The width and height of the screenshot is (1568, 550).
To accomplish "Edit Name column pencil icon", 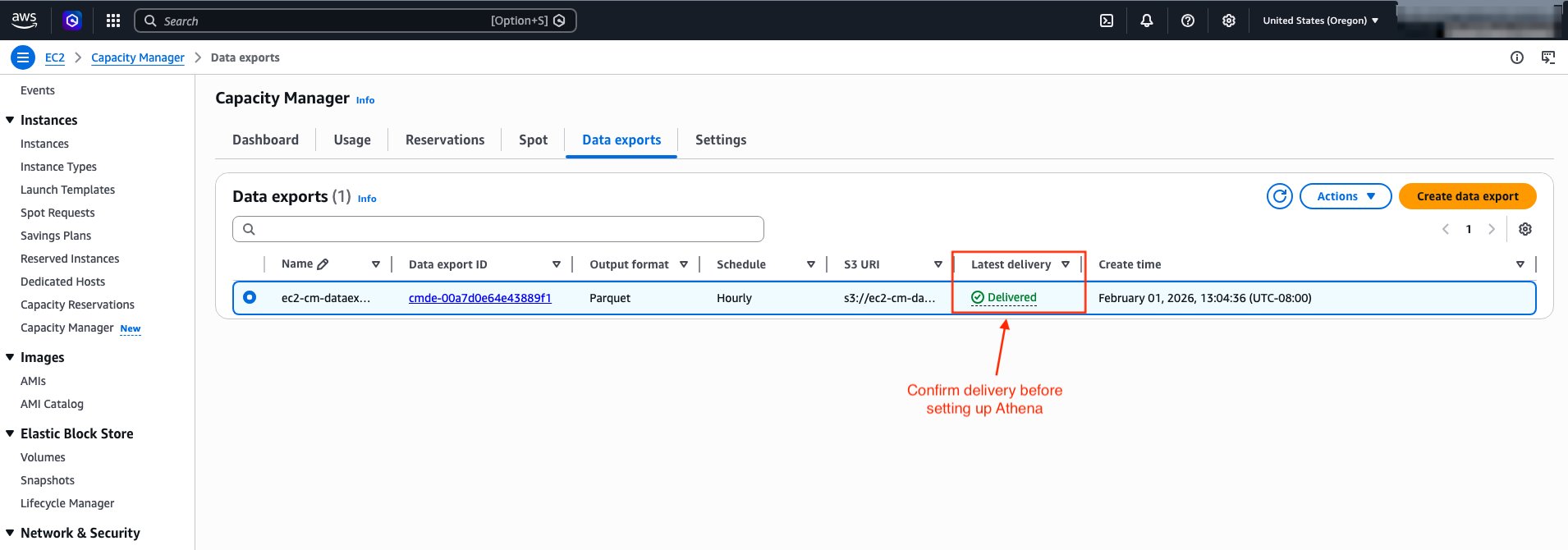I will 323,264.
